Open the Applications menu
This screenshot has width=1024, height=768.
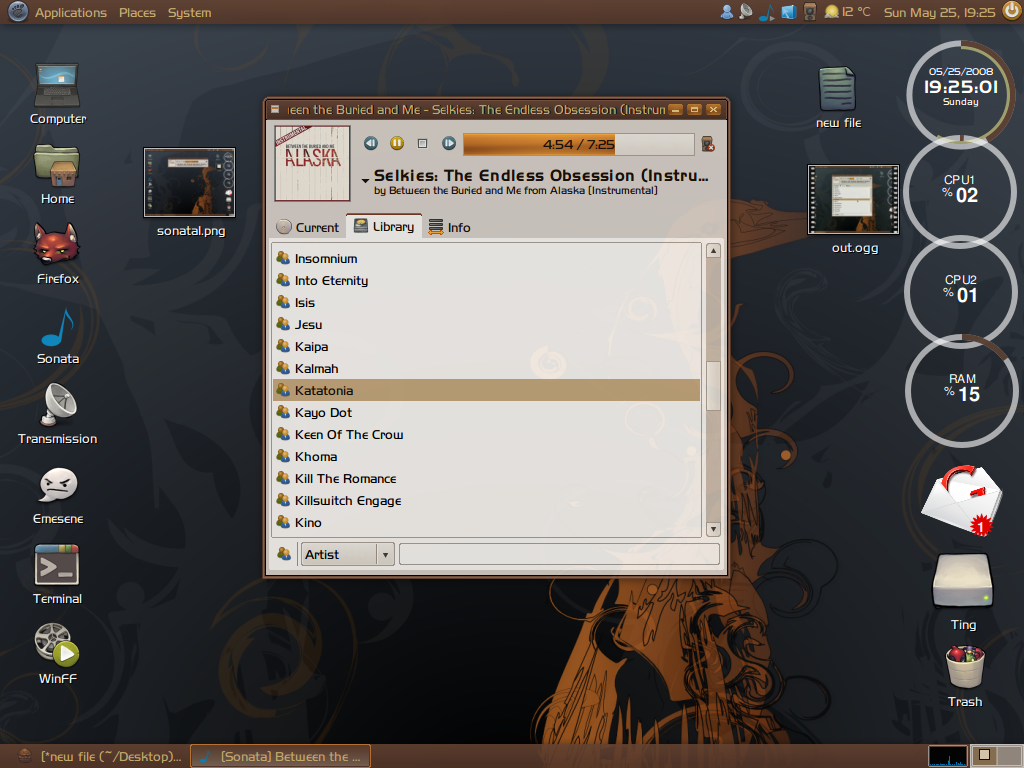click(x=70, y=13)
